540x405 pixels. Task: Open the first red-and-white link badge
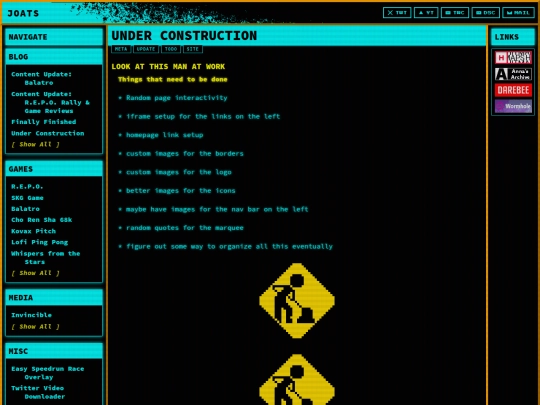pyautogui.click(x=513, y=58)
